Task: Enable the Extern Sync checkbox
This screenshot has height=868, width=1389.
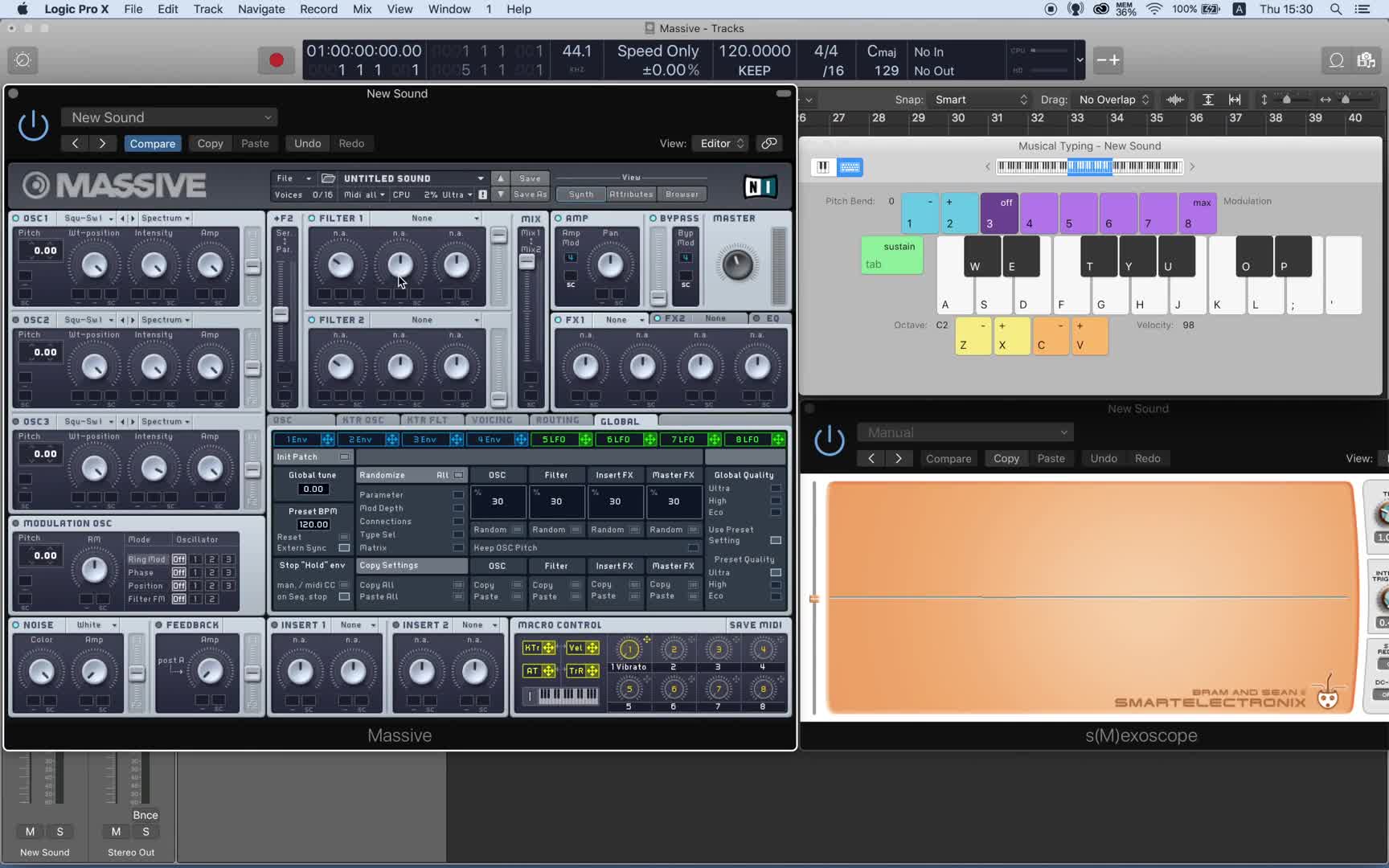Action: 344,548
